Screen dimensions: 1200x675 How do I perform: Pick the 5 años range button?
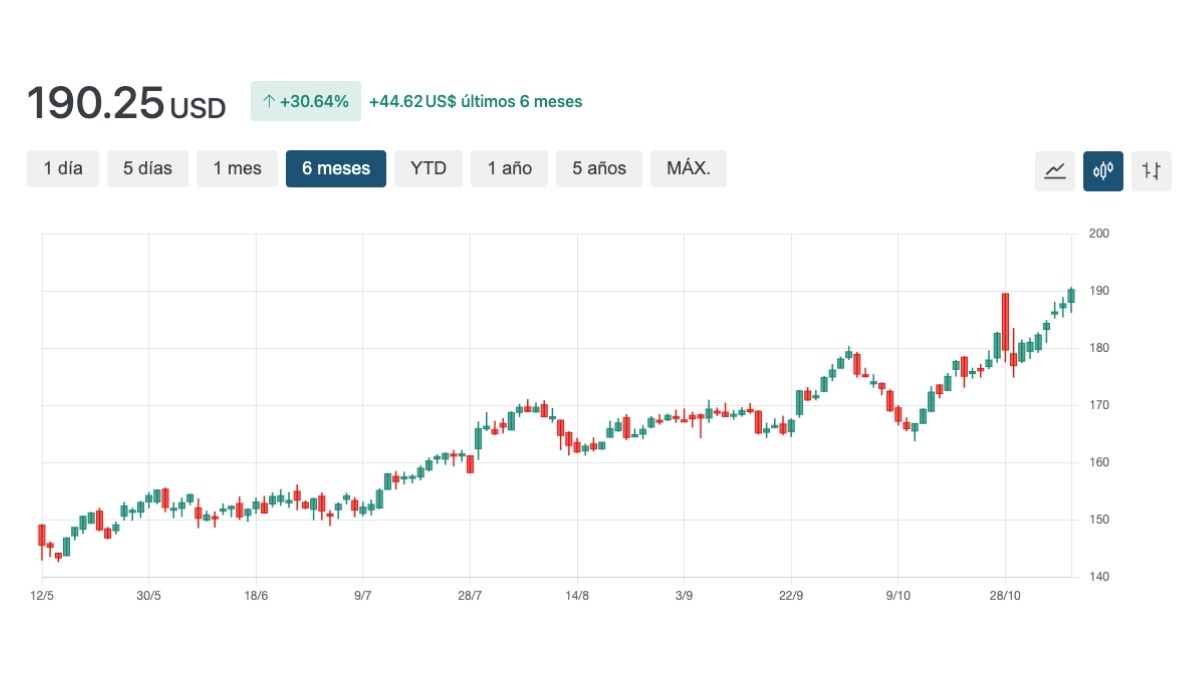pos(599,169)
